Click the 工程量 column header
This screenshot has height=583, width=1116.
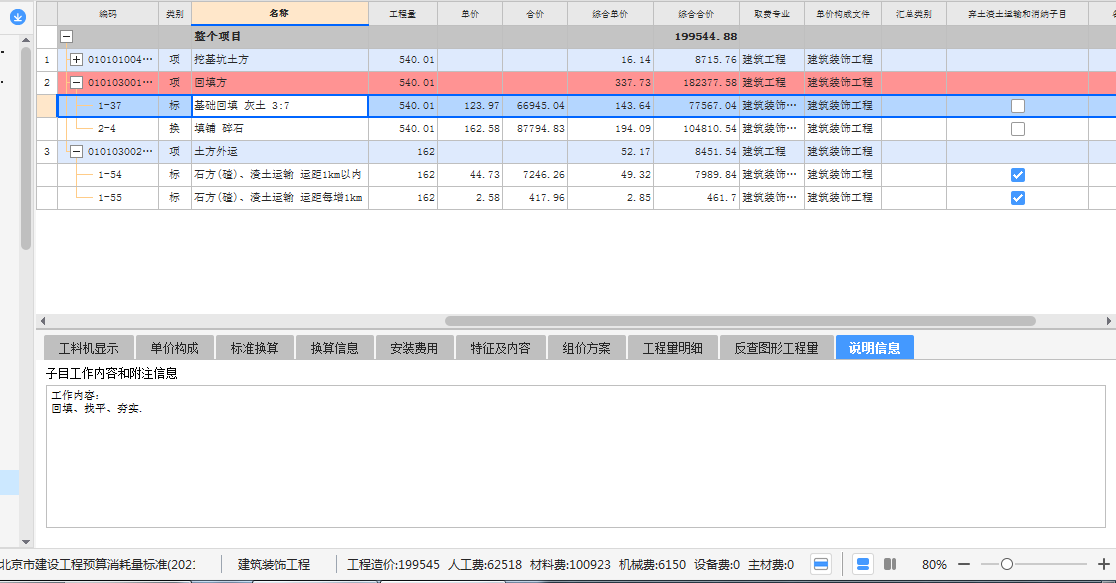click(x=403, y=14)
